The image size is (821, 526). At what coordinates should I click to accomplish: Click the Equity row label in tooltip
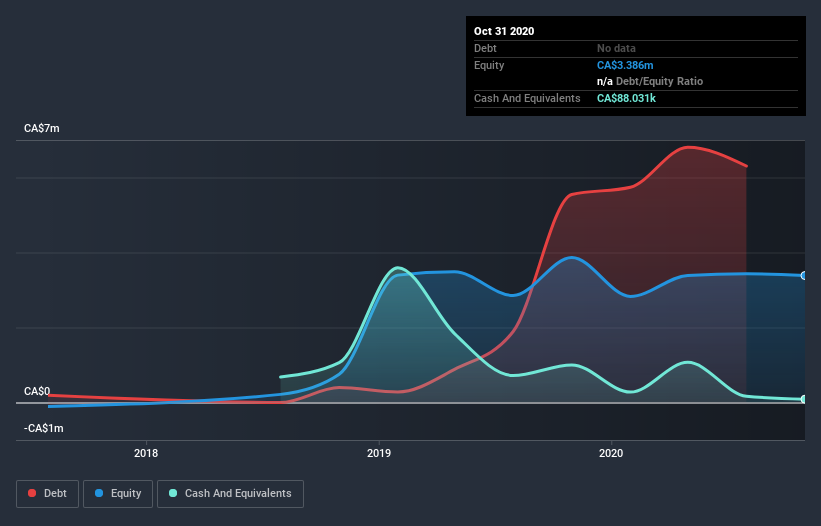pyautogui.click(x=489, y=65)
